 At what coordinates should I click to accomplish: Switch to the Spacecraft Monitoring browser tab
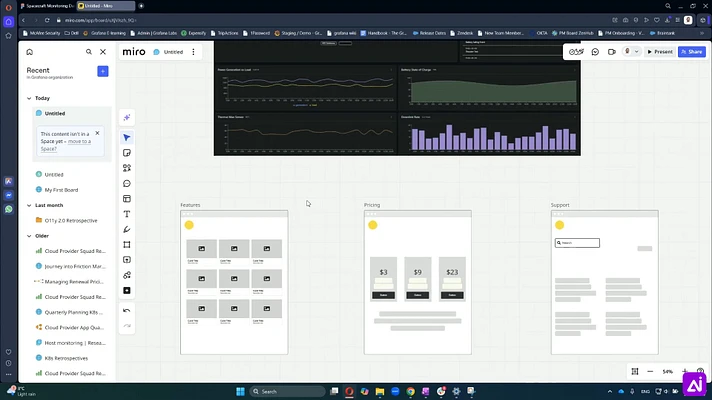[47, 6]
